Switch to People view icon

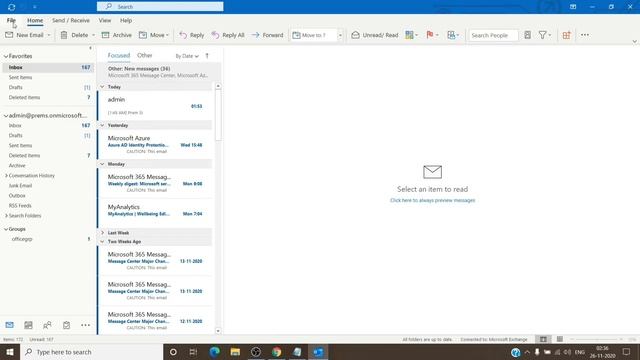click(47, 325)
